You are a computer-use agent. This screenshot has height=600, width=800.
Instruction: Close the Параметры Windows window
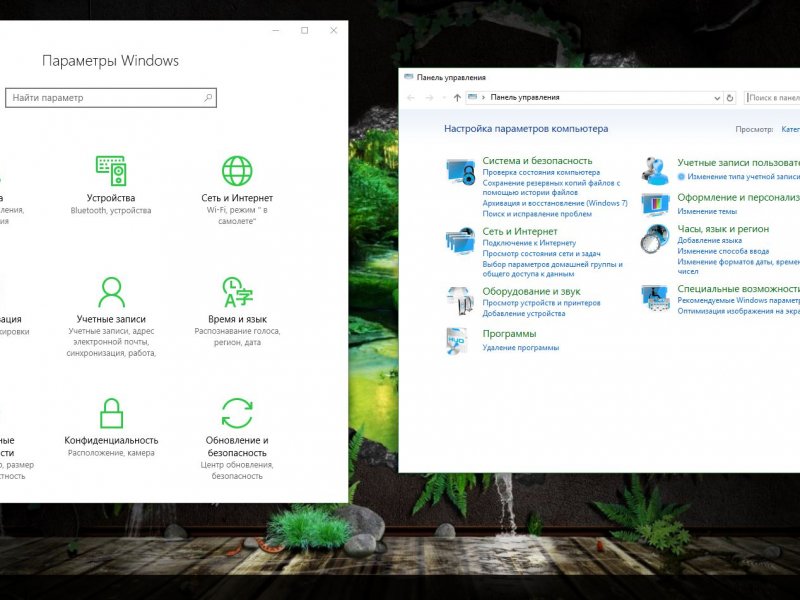pyautogui.click(x=334, y=31)
